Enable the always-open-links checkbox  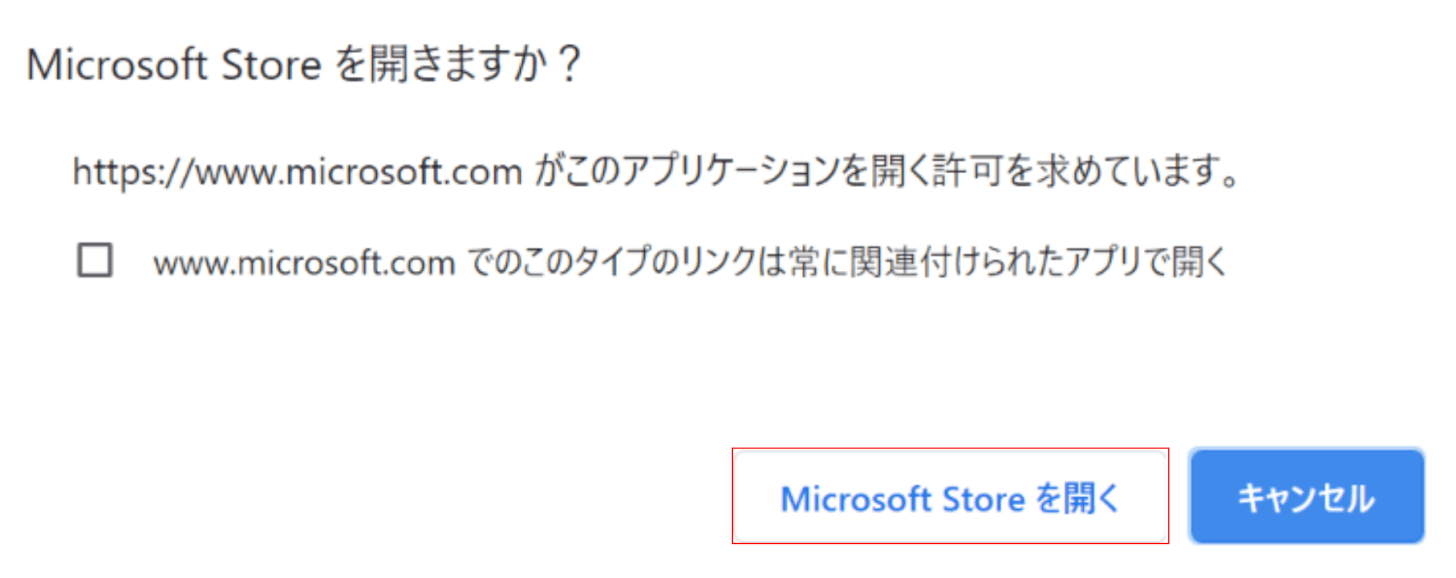point(95,262)
